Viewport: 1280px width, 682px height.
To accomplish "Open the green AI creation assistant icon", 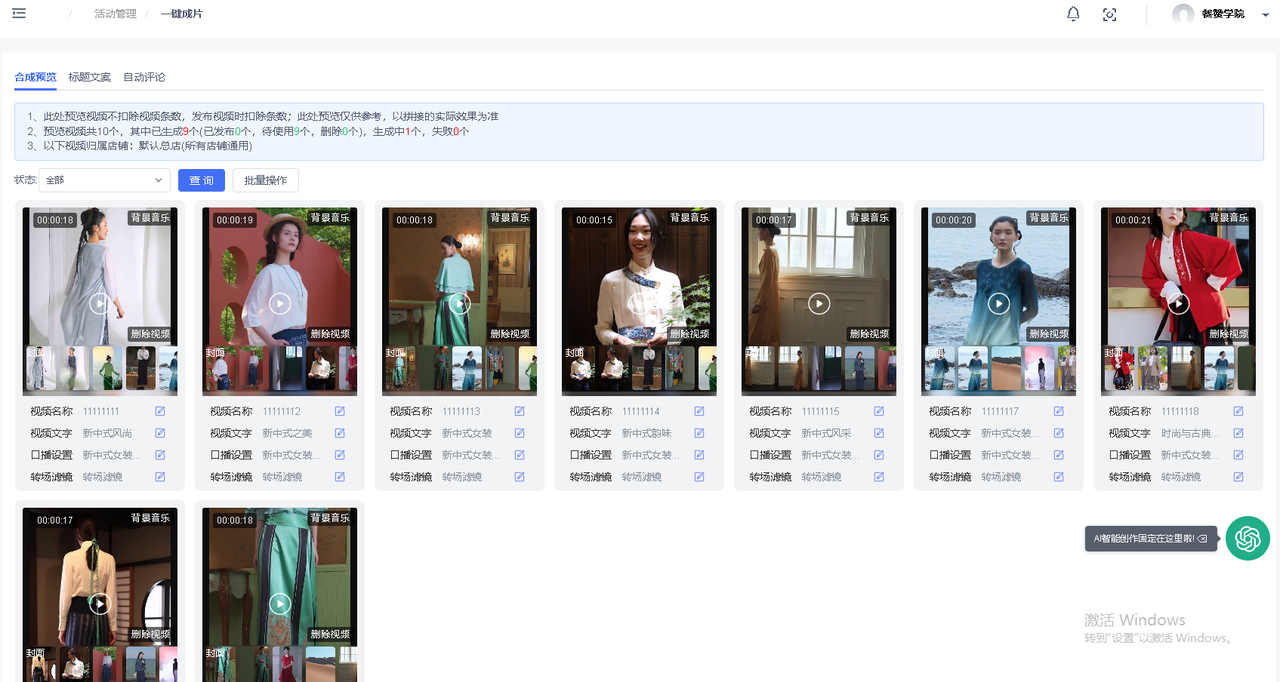I will [x=1247, y=538].
